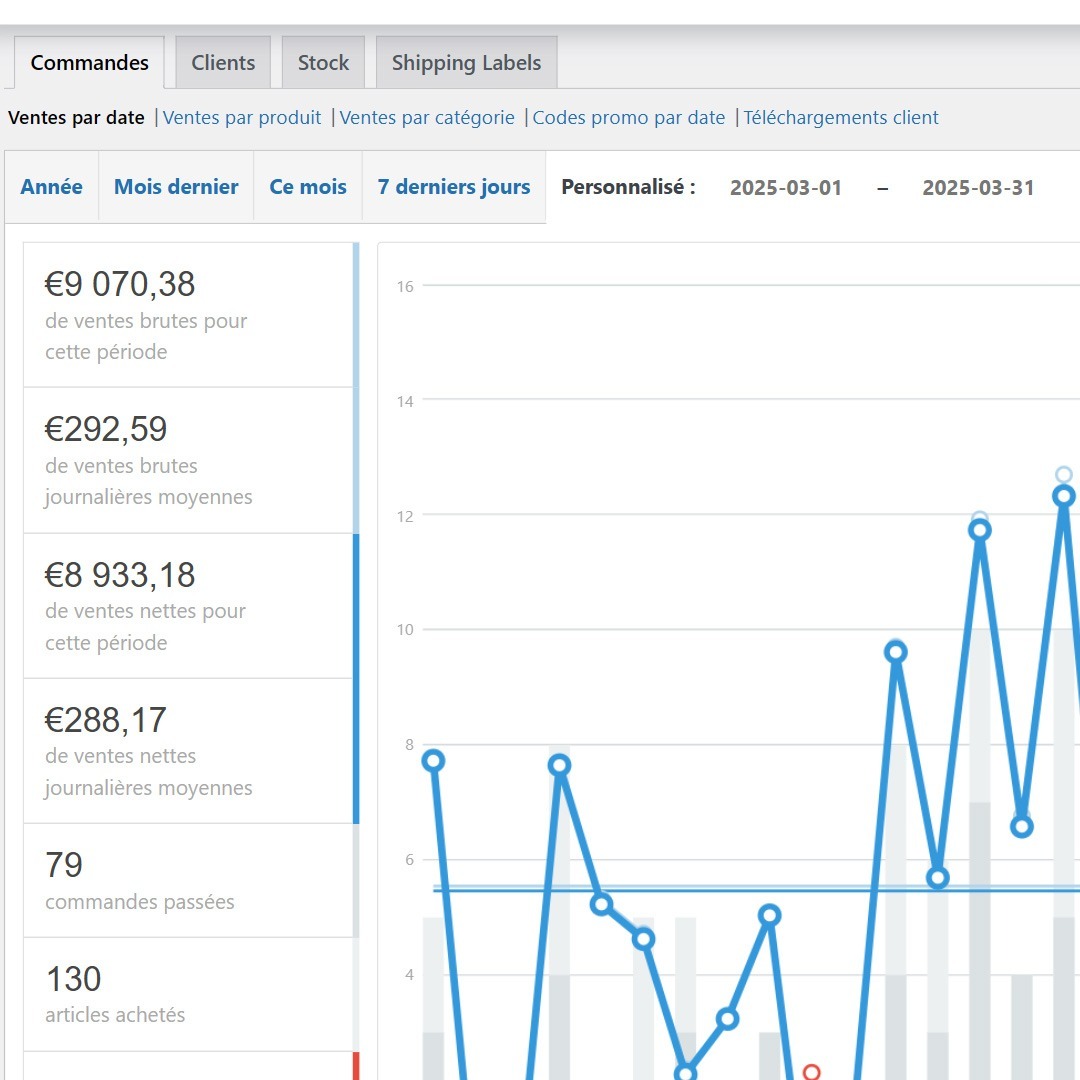Image resolution: width=1080 pixels, height=1080 pixels.
Task: Filter by 7 derniers jours
Action: [454, 187]
